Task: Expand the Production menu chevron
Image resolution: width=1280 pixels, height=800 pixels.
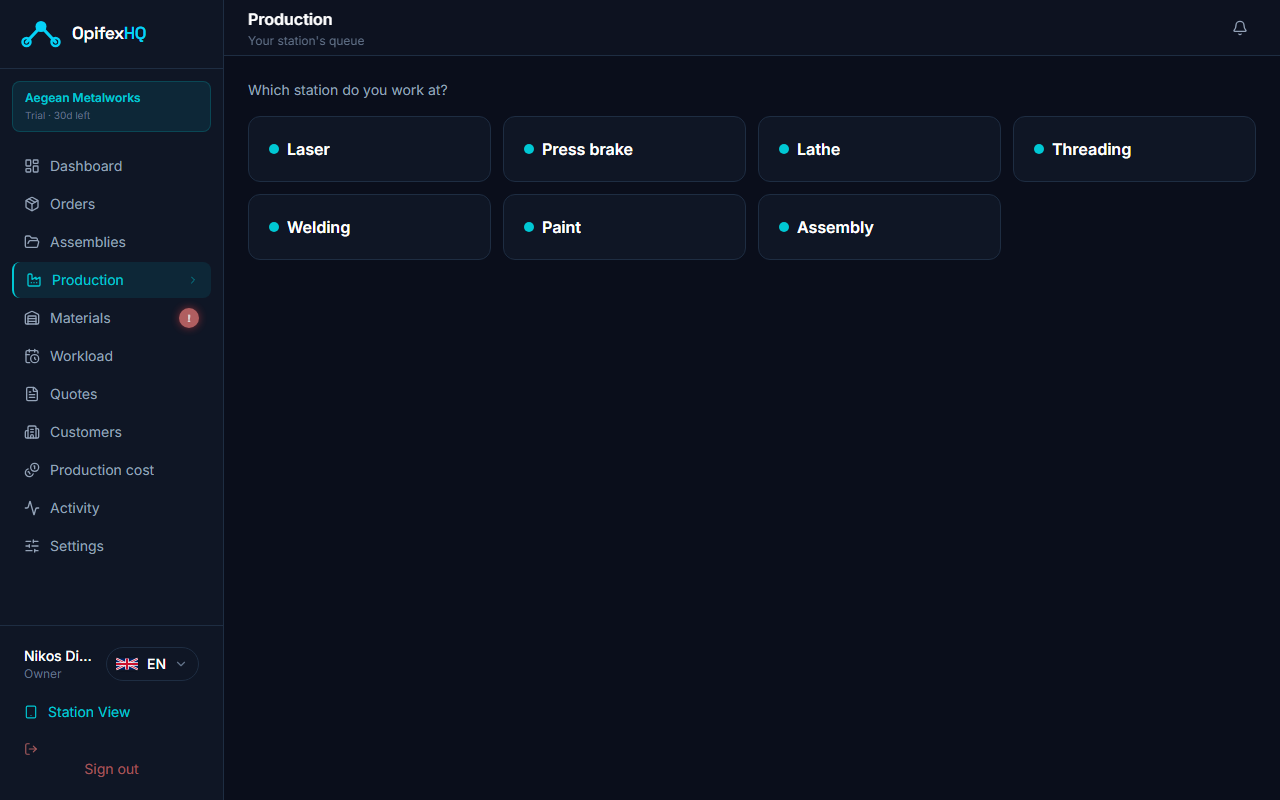Action: [x=193, y=280]
